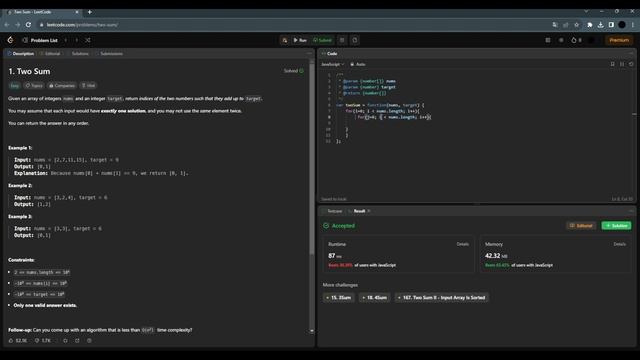
Task: Open the JavaScript language dropdown
Action: click(x=332, y=64)
